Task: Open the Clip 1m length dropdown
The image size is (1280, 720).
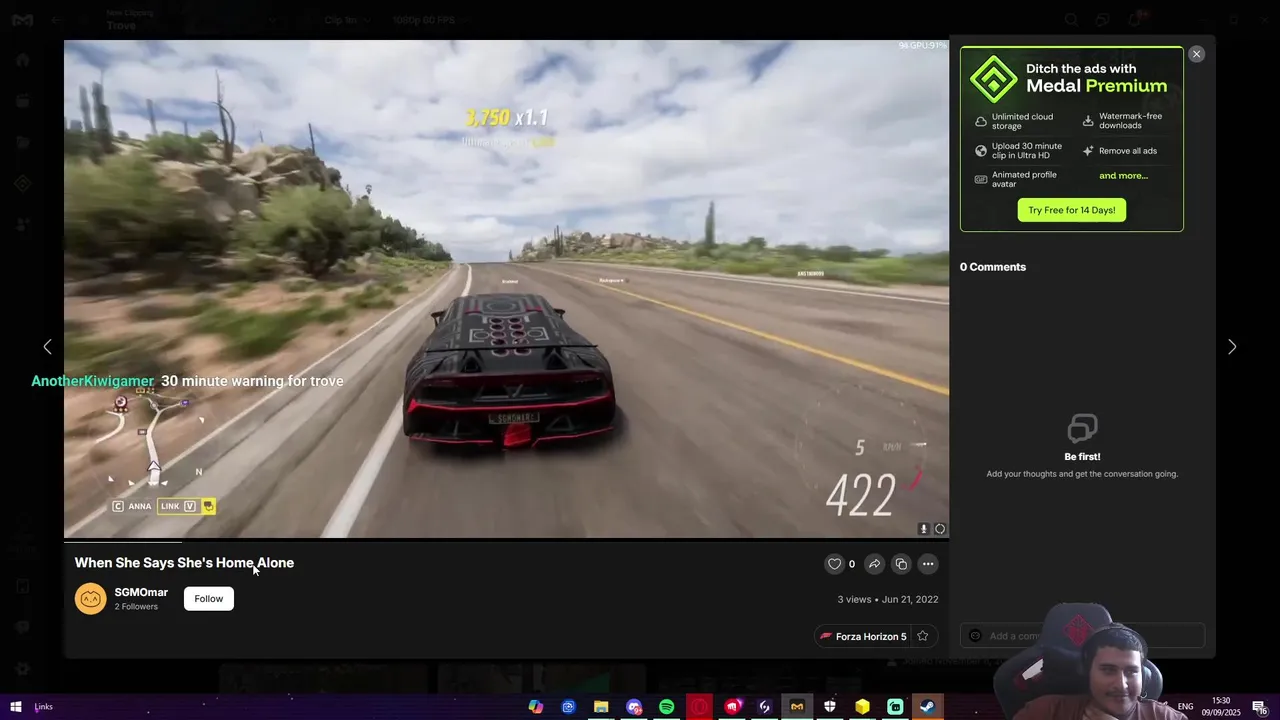Action: point(347,20)
